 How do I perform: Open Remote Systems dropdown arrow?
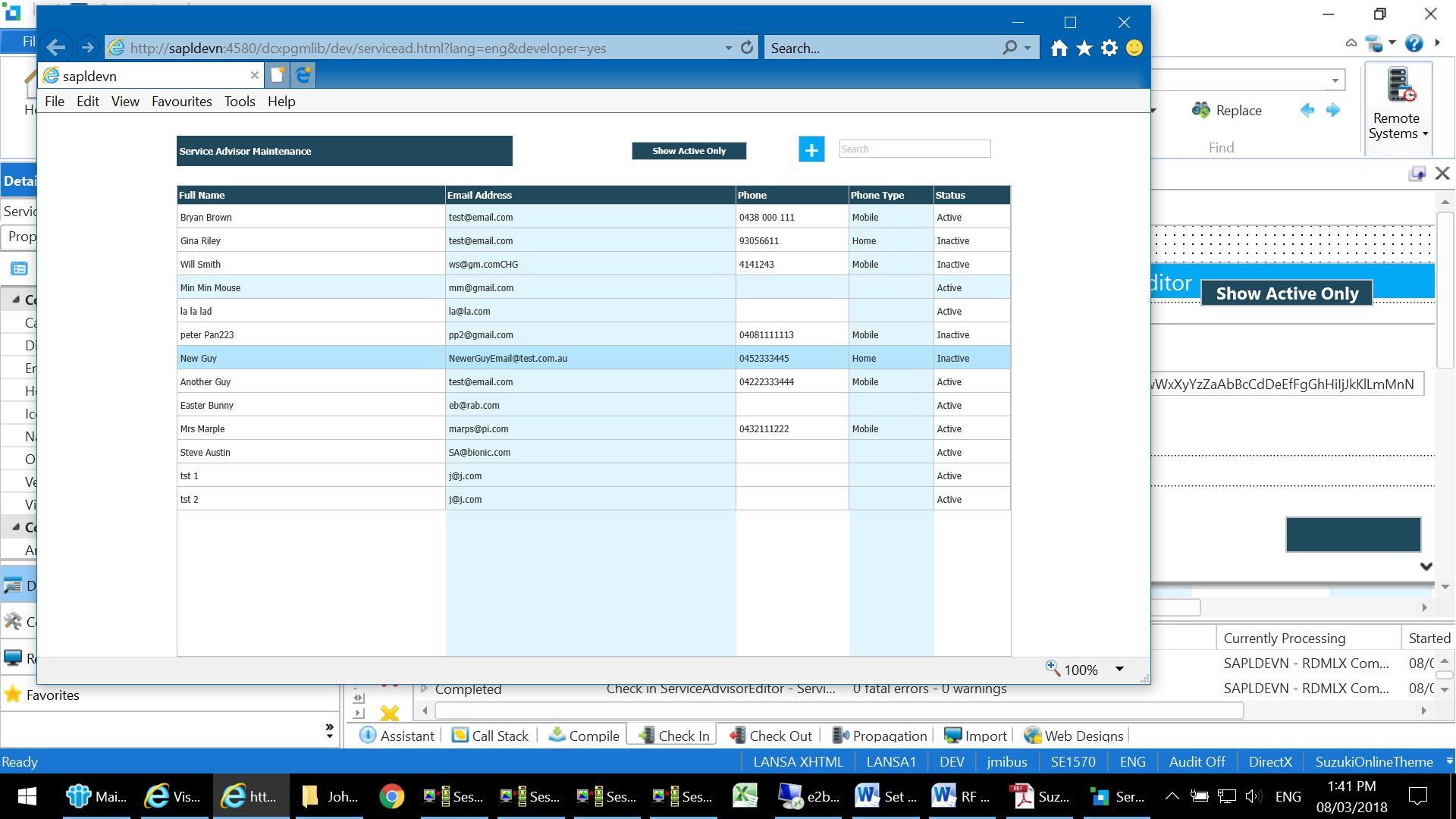[1426, 133]
